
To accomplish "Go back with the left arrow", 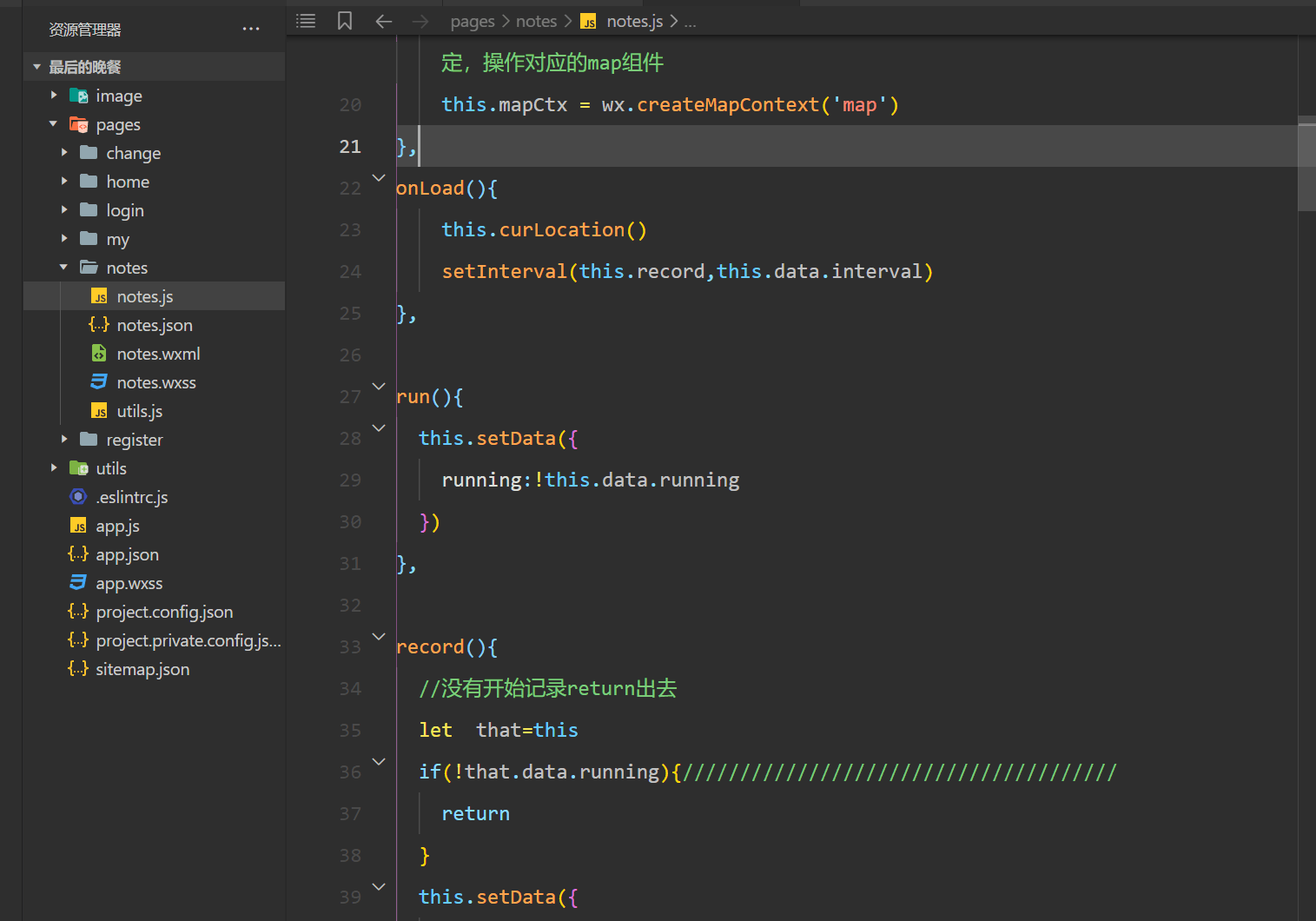I will [384, 21].
